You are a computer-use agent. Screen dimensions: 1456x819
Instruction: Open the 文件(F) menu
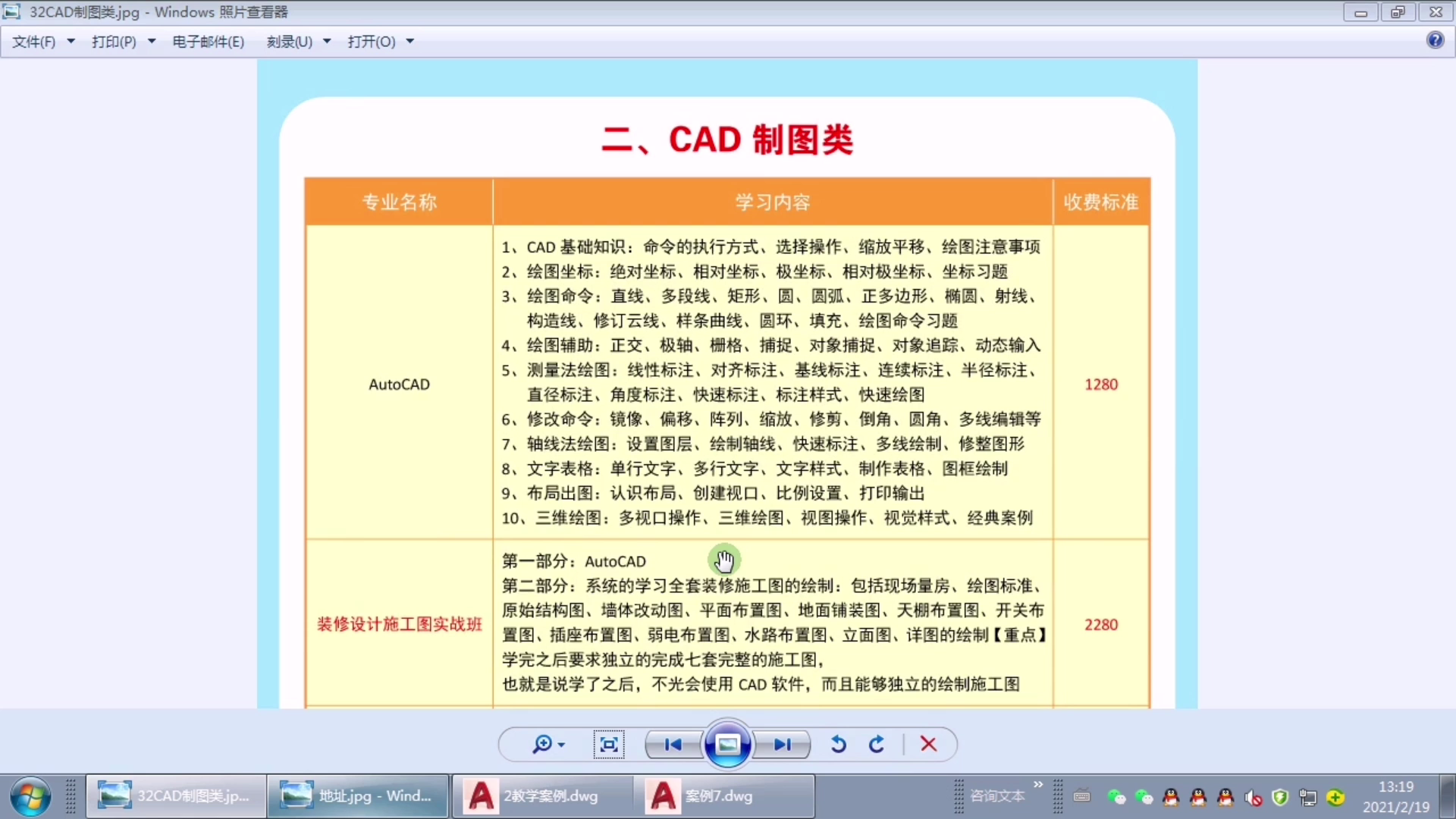pos(34,42)
